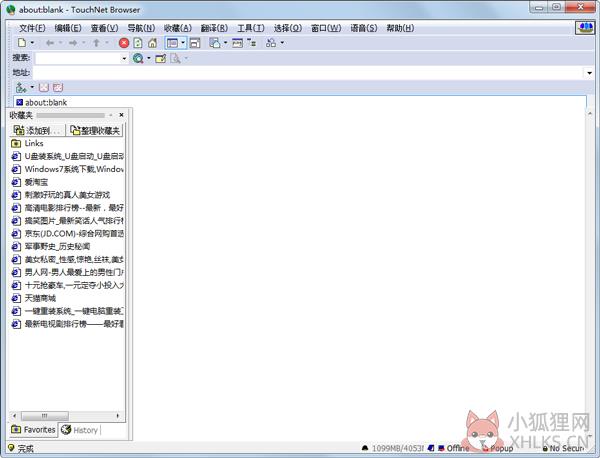Open the search engine dropdown arrow
Image resolution: width=600 pixels, height=458 pixels.
click(148, 58)
